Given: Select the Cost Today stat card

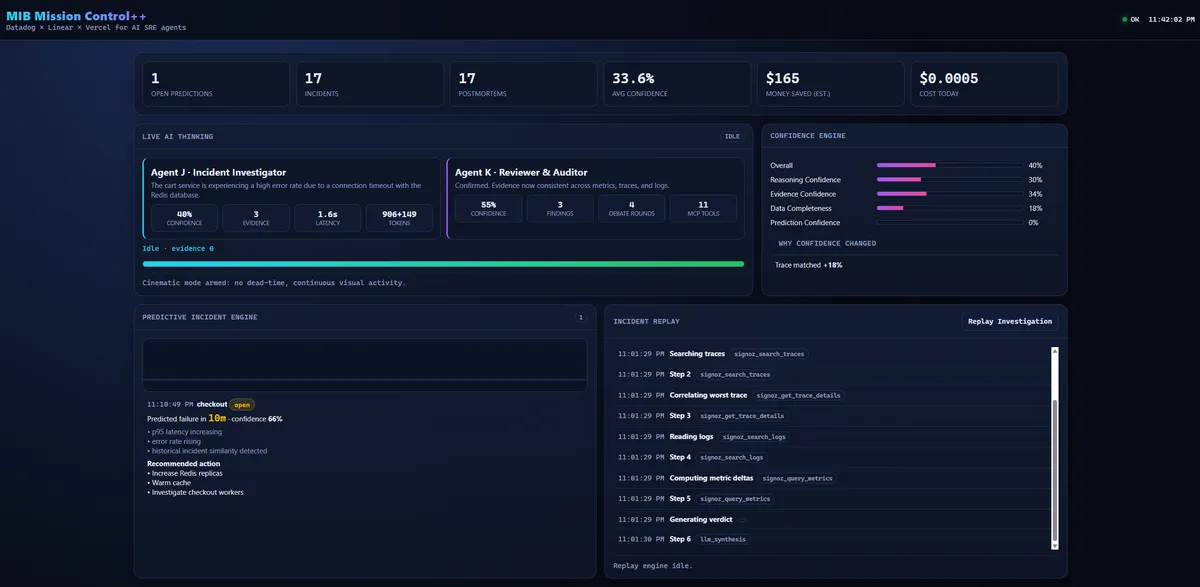Looking at the screenshot, I should click(x=984, y=84).
